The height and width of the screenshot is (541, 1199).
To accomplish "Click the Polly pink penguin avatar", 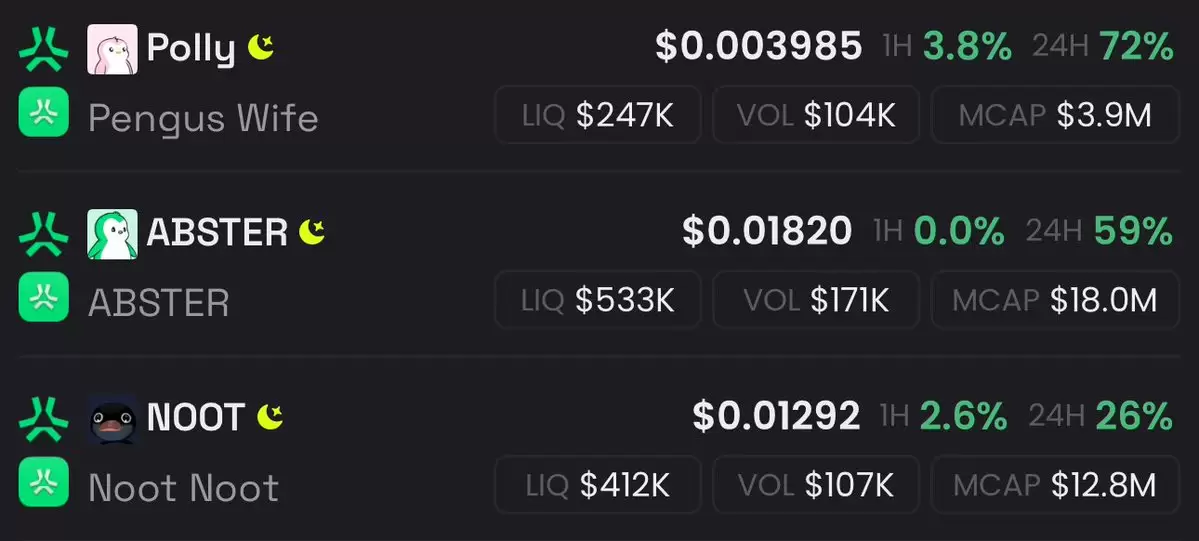I will pyautogui.click(x=112, y=50).
